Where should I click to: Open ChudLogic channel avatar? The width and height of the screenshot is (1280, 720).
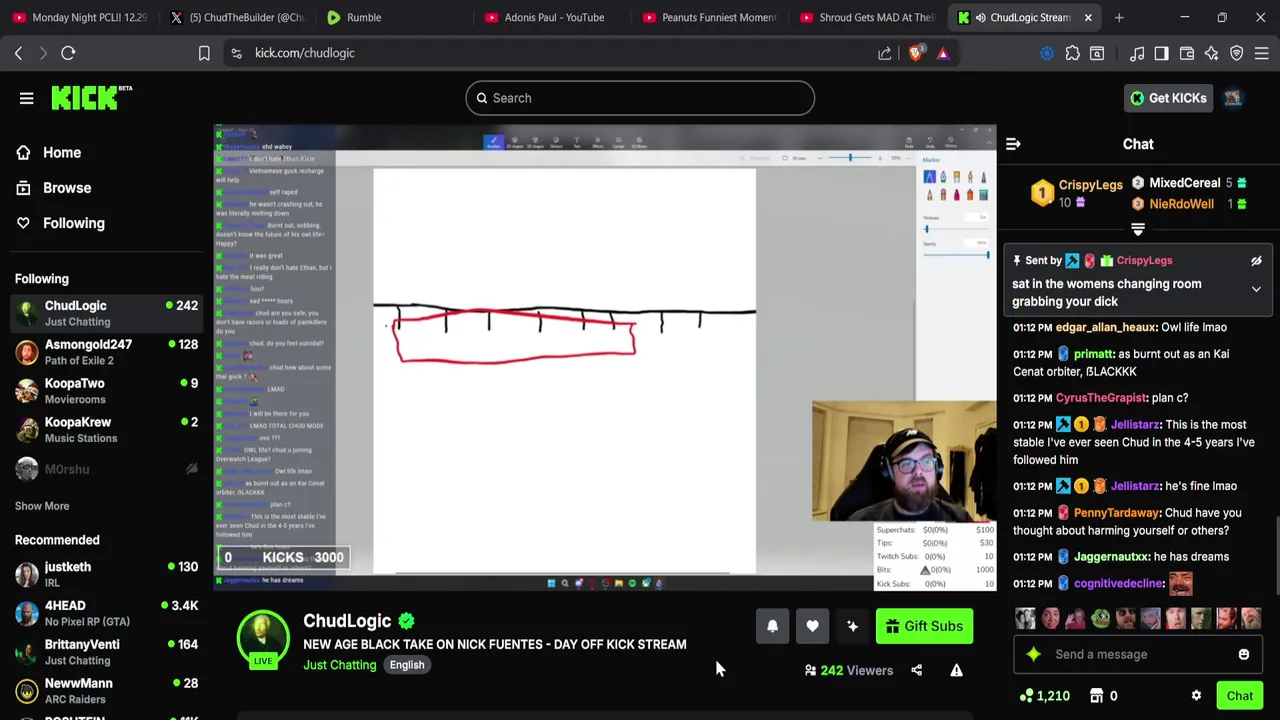[x=263, y=636]
